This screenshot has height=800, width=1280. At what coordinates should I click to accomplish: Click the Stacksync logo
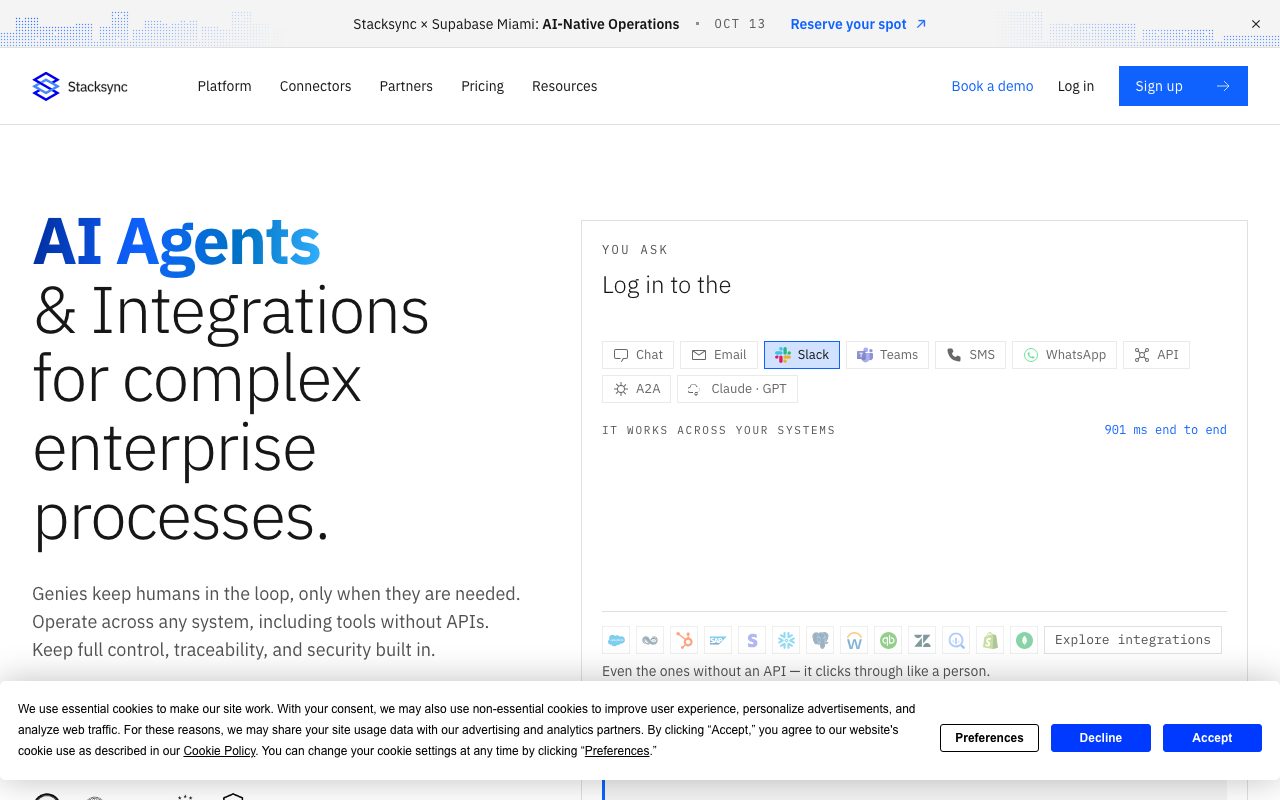[80, 86]
